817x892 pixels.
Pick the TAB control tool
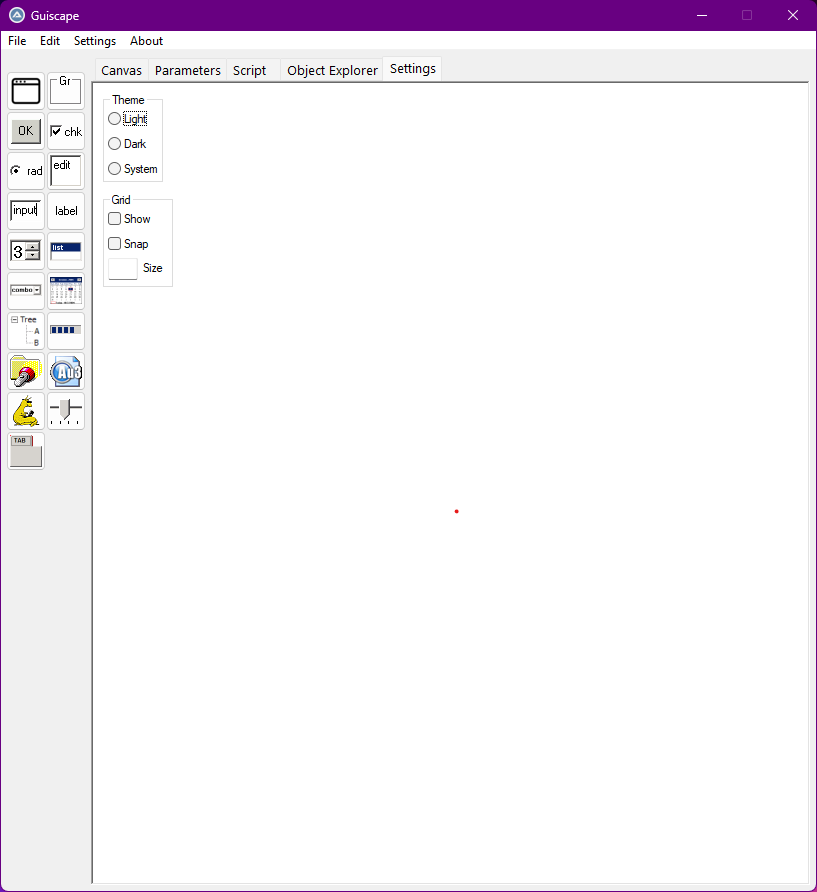[x=26, y=451]
